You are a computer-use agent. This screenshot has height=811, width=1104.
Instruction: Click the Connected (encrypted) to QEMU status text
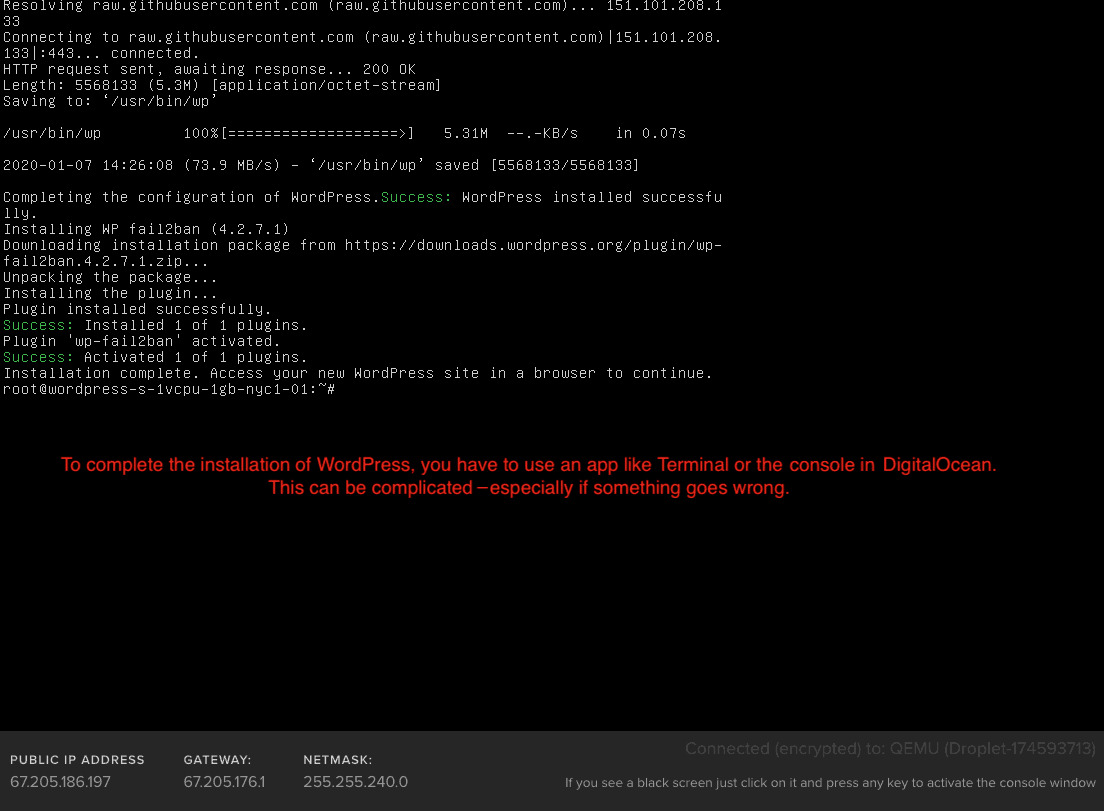pyautogui.click(x=890, y=748)
